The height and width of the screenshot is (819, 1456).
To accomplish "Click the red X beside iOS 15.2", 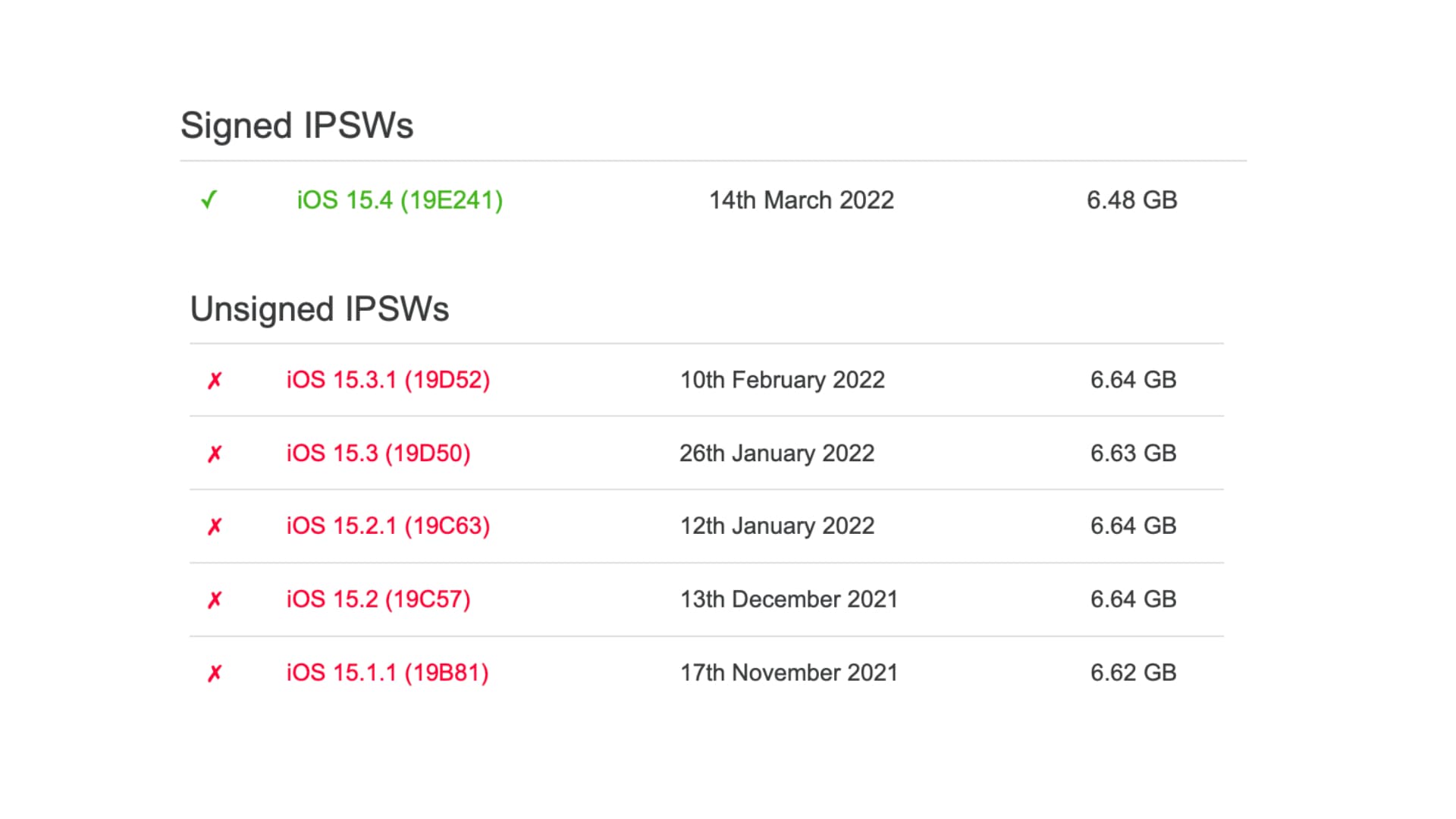I will [x=215, y=600].
